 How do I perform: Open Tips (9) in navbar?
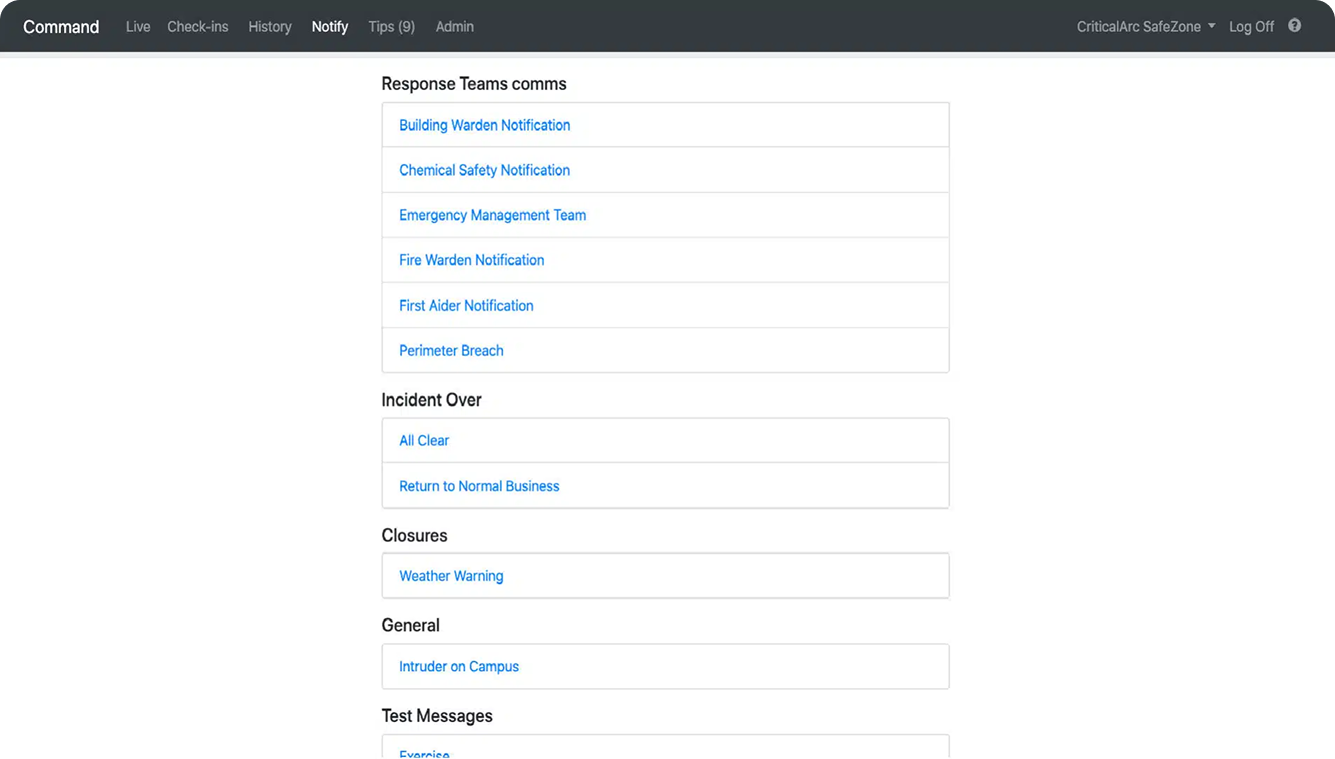(391, 27)
